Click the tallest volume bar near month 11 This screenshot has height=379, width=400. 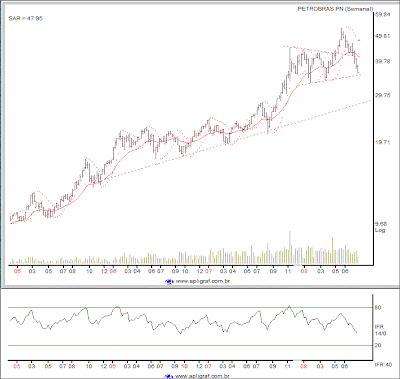click(x=290, y=247)
